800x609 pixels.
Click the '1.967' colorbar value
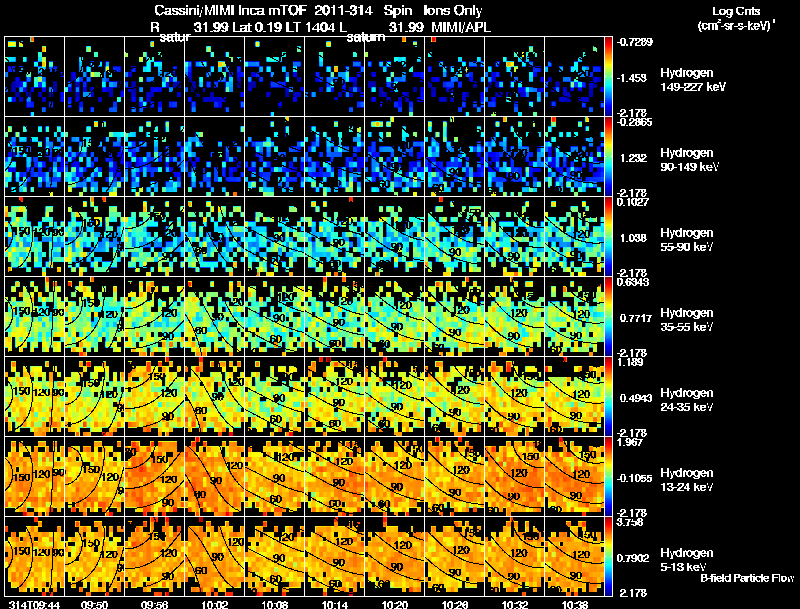click(630, 442)
